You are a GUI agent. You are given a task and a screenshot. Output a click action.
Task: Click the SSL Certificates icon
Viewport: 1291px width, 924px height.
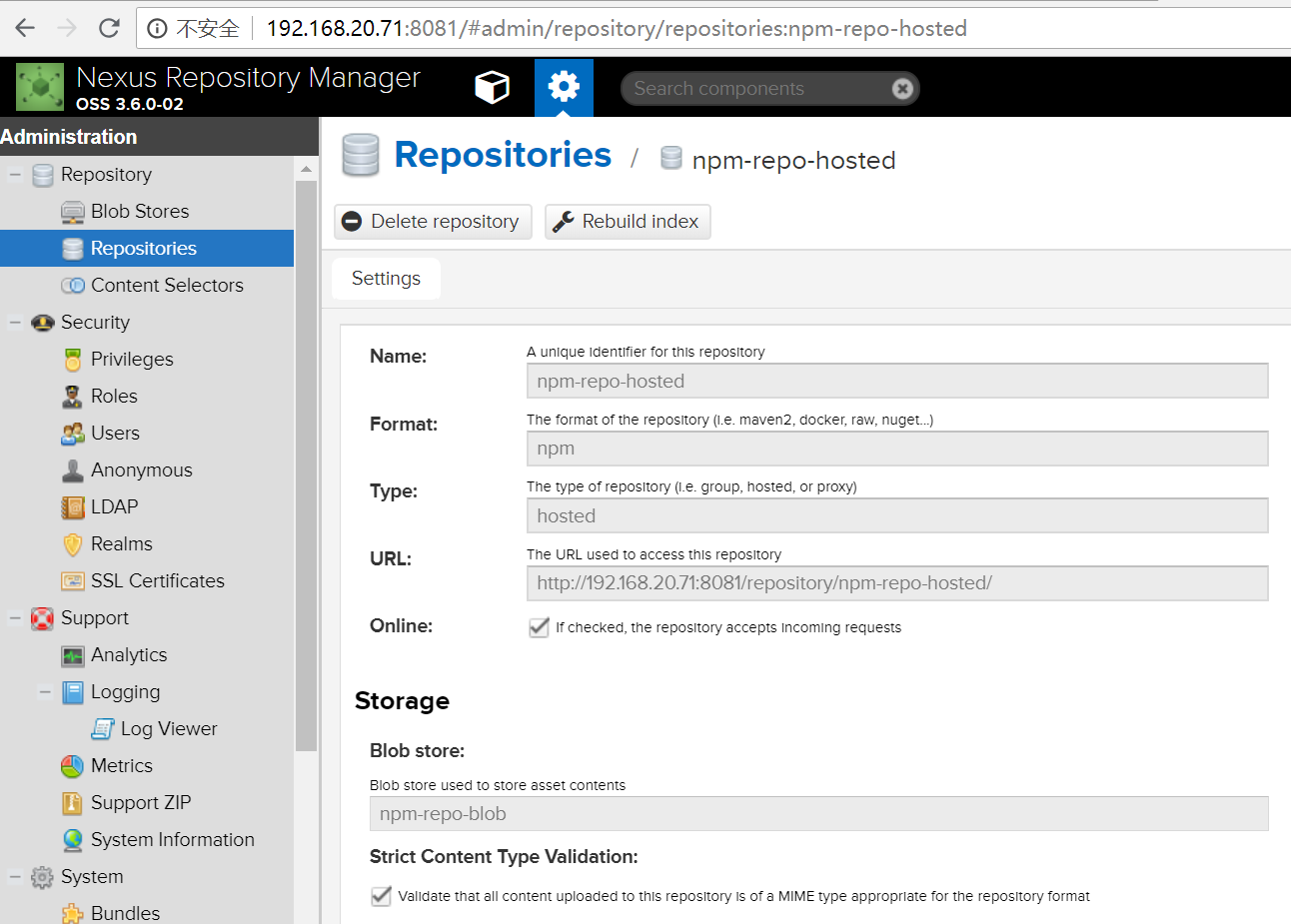(x=73, y=581)
